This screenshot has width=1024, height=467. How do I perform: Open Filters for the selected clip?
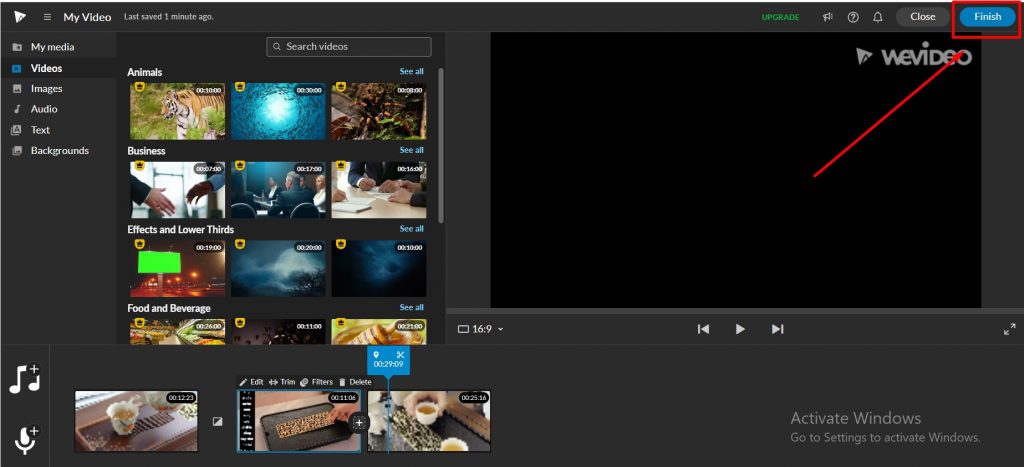(317, 382)
